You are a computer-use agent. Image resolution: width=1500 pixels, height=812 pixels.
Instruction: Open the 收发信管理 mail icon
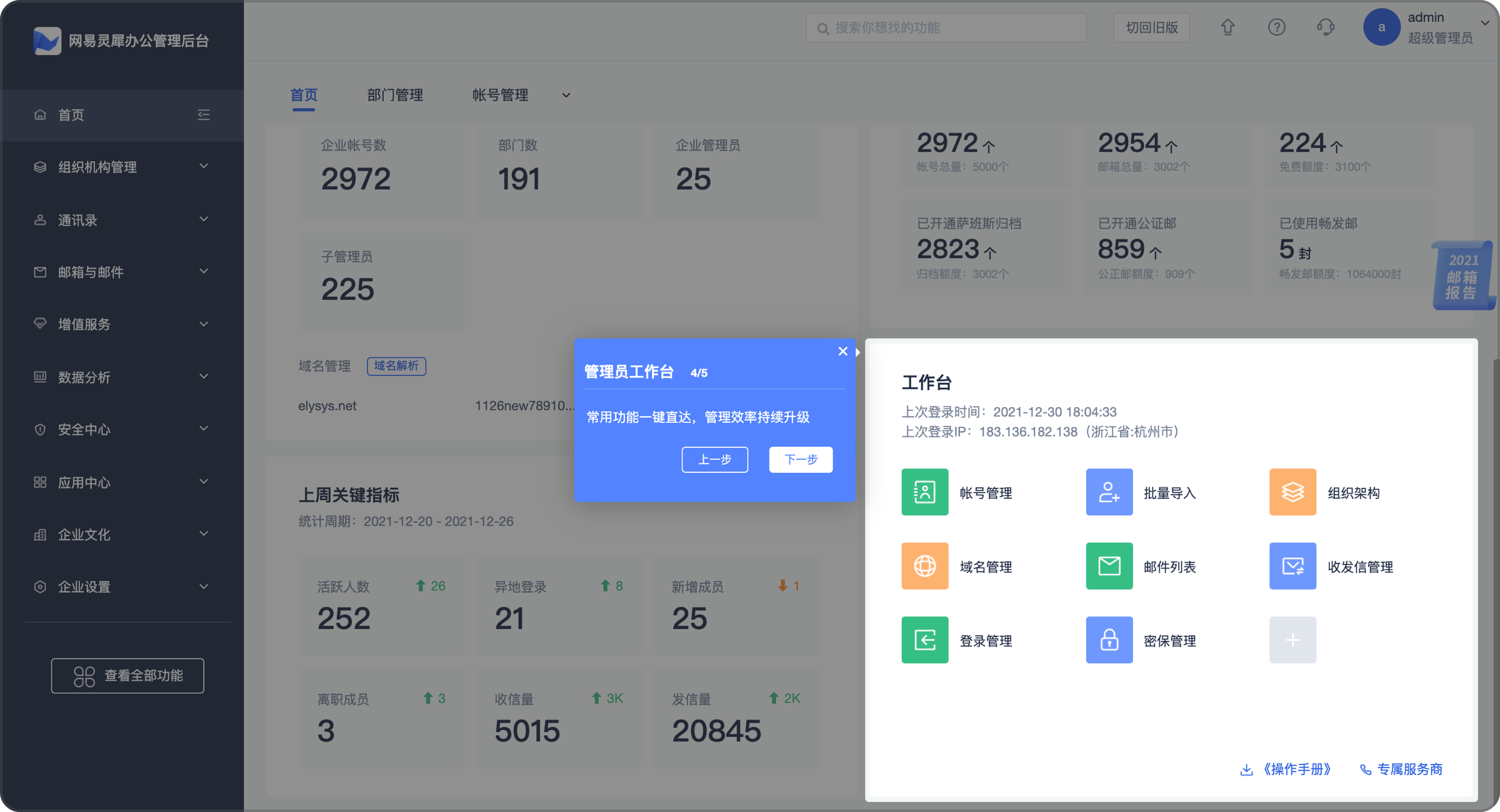(x=1292, y=566)
